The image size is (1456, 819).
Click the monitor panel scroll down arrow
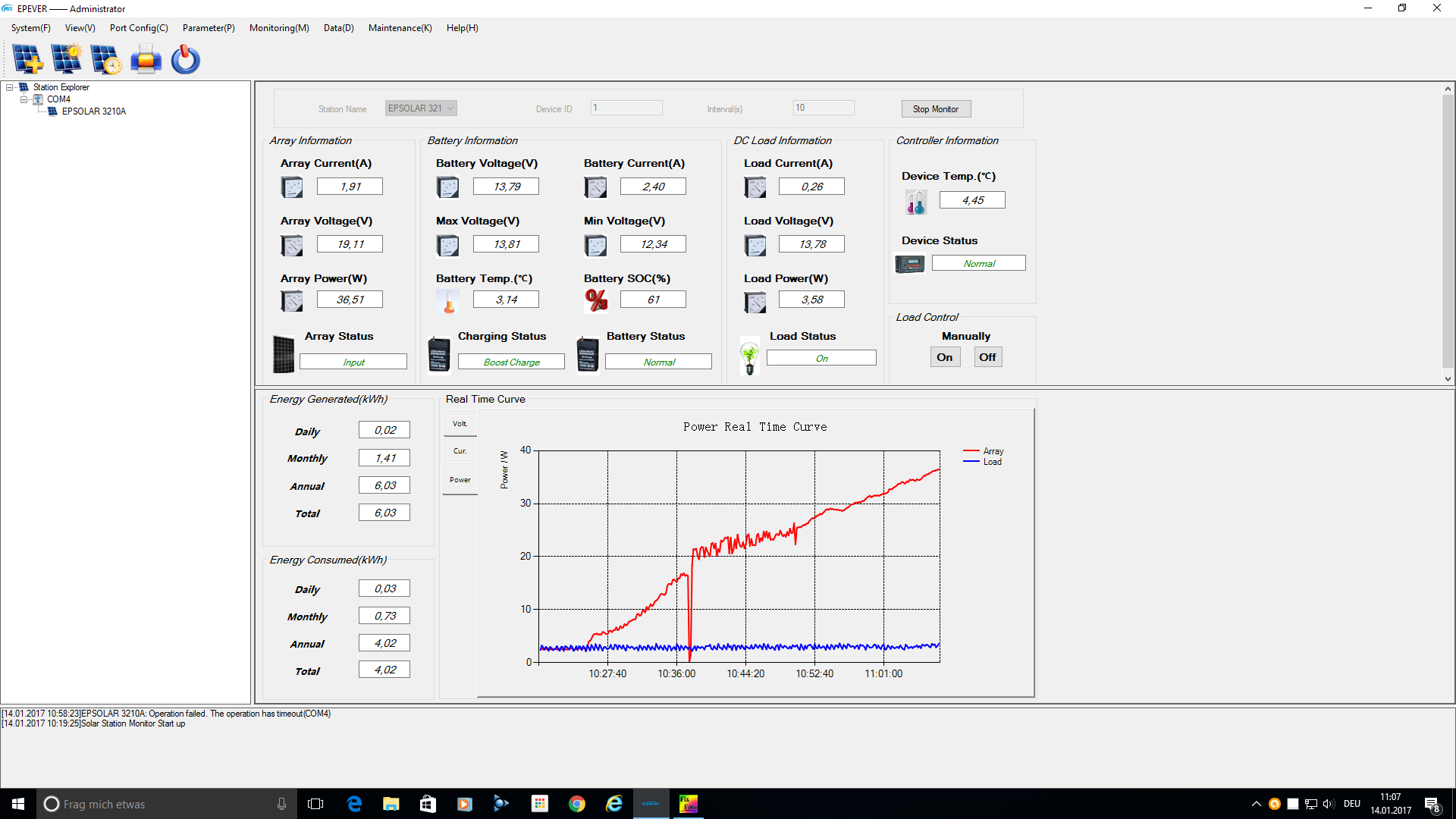[x=1448, y=378]
